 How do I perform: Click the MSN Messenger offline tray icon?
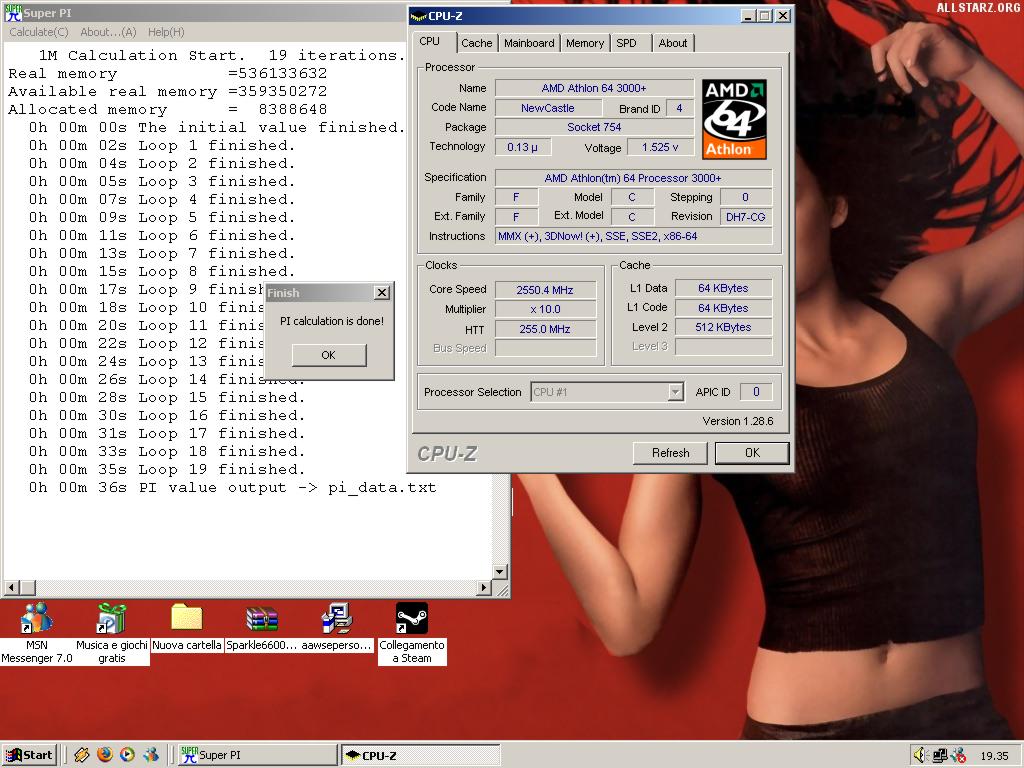pos(958,756)
